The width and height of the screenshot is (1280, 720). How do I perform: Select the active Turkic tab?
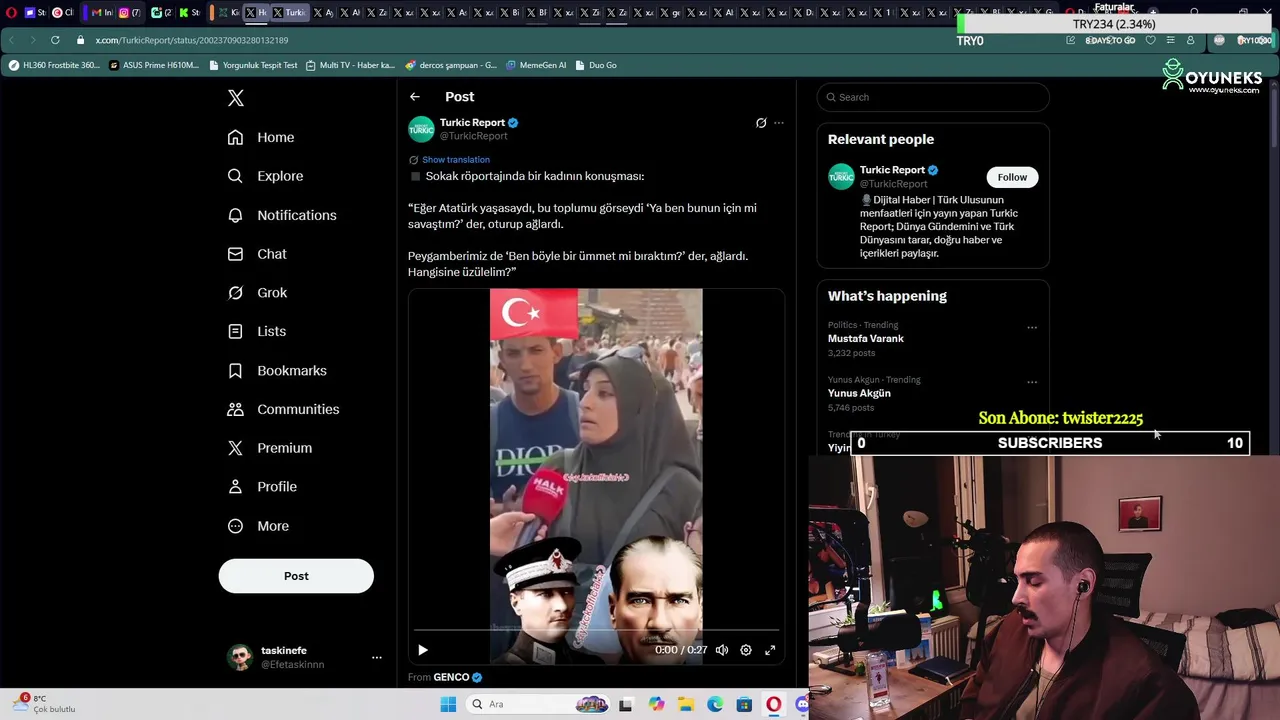[x=288, y=13]
